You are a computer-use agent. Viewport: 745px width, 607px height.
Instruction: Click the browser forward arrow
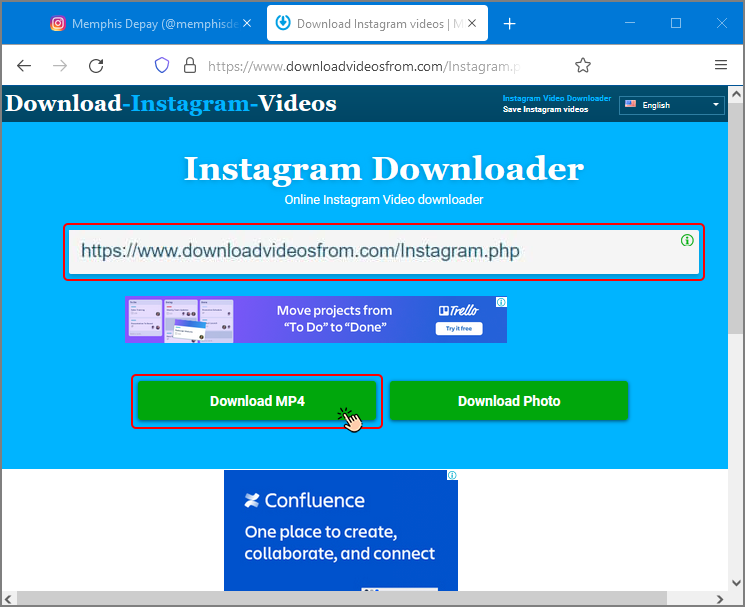point(60,66)
